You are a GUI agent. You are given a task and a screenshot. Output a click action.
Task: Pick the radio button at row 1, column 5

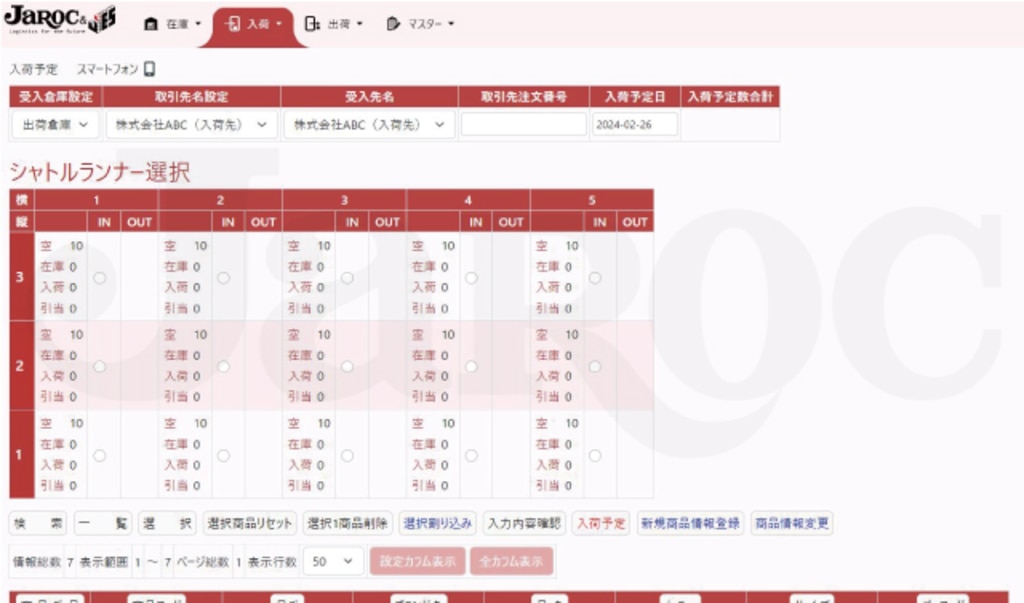pos(595,455)
